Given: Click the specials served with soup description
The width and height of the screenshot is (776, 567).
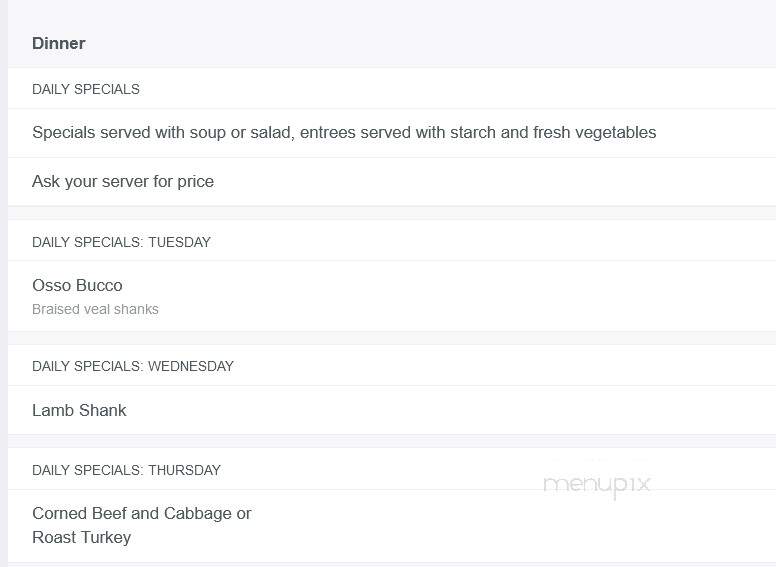Looking at the screenshot, I should (x=344, y=133).
